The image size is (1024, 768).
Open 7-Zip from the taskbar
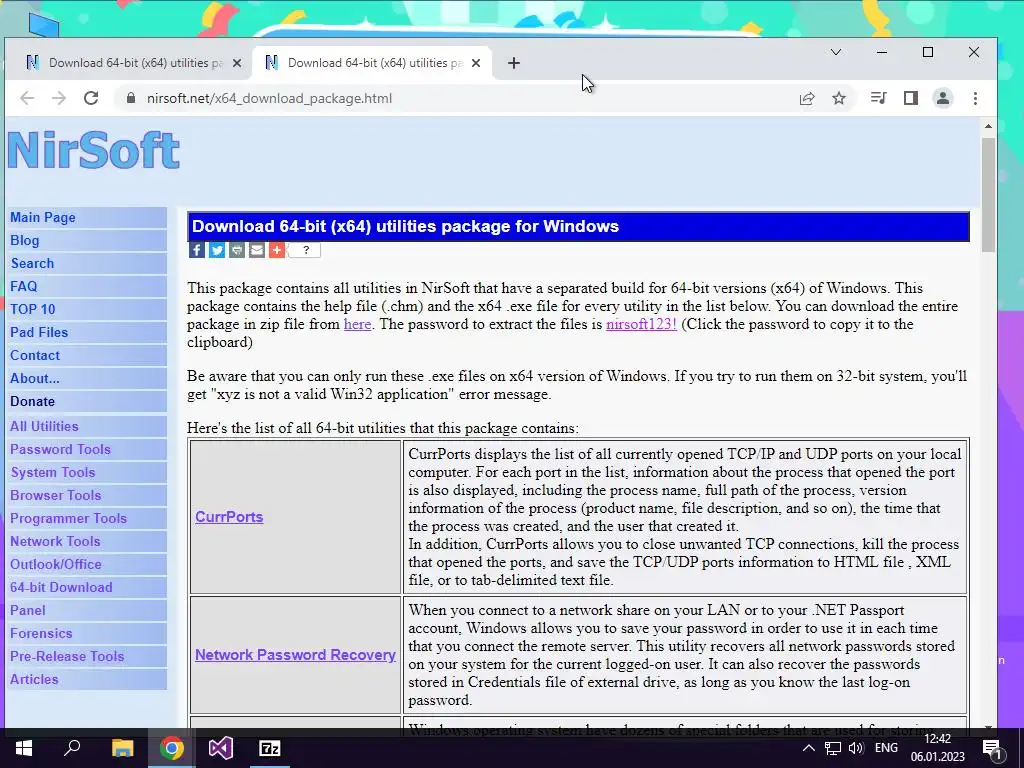(x=270, y=748)
